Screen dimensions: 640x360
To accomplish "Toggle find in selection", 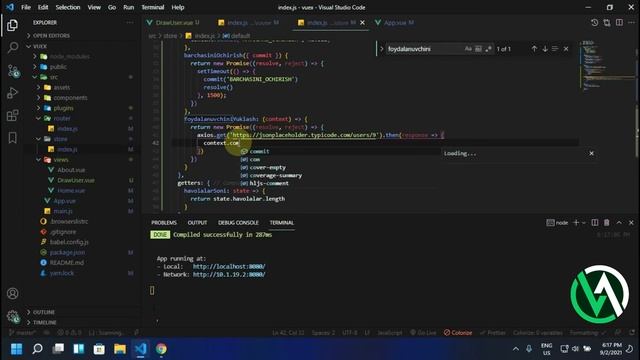I will coord(555,49).
